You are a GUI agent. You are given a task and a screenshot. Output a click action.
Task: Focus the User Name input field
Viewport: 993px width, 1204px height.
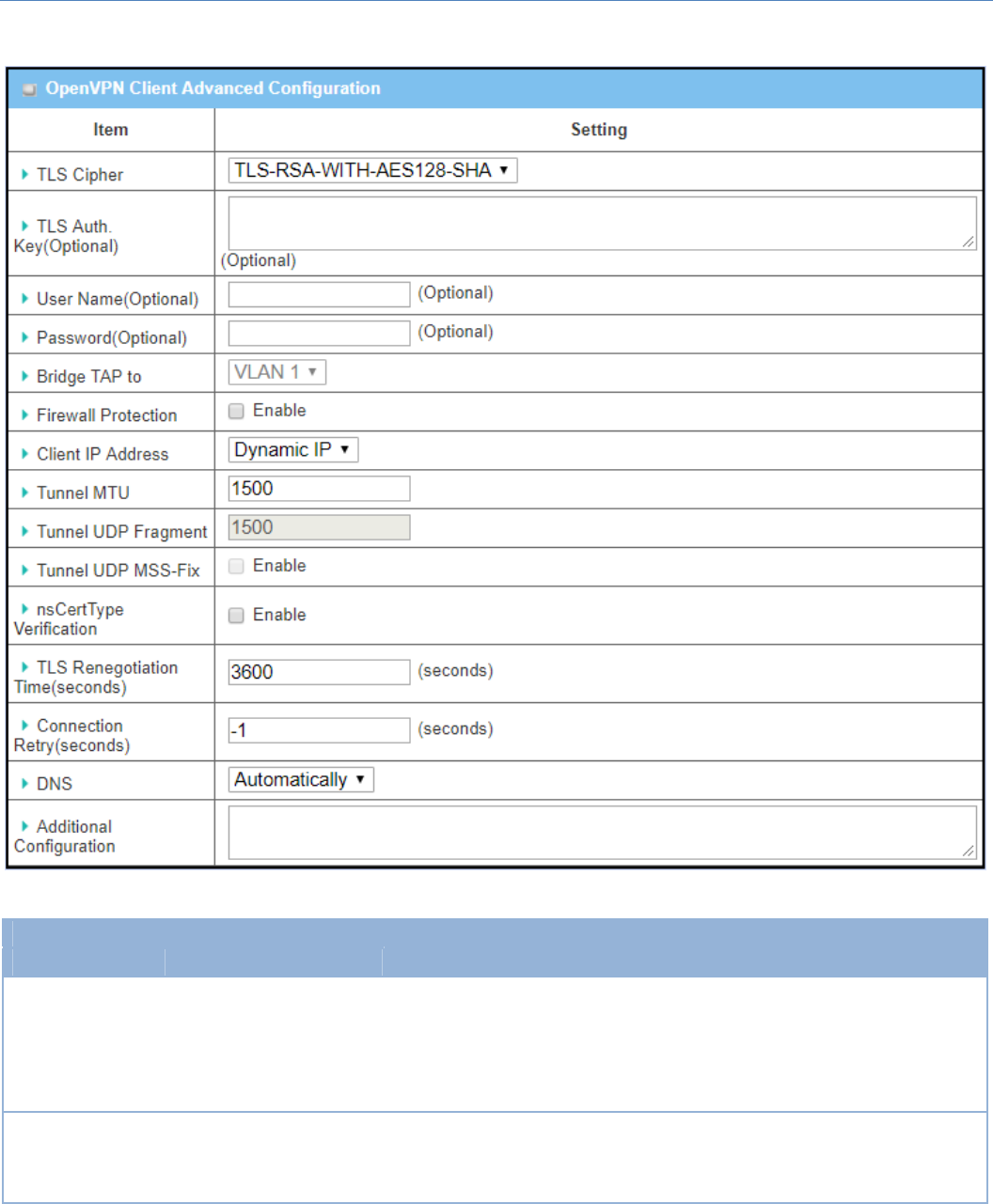tap(320, 294)
